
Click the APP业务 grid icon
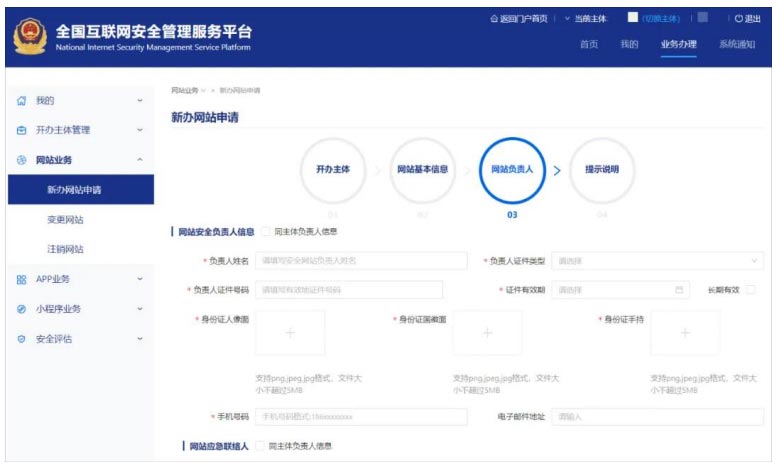pos(21,279)
